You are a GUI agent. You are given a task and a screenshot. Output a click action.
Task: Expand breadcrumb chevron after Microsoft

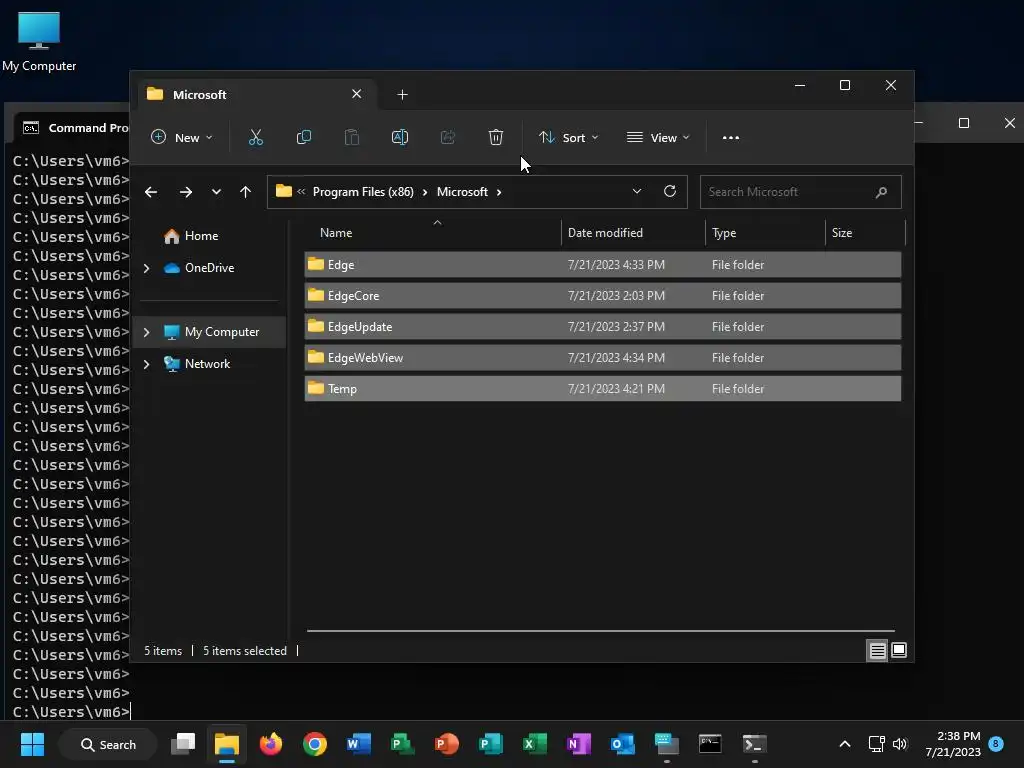tap(499, 192)
